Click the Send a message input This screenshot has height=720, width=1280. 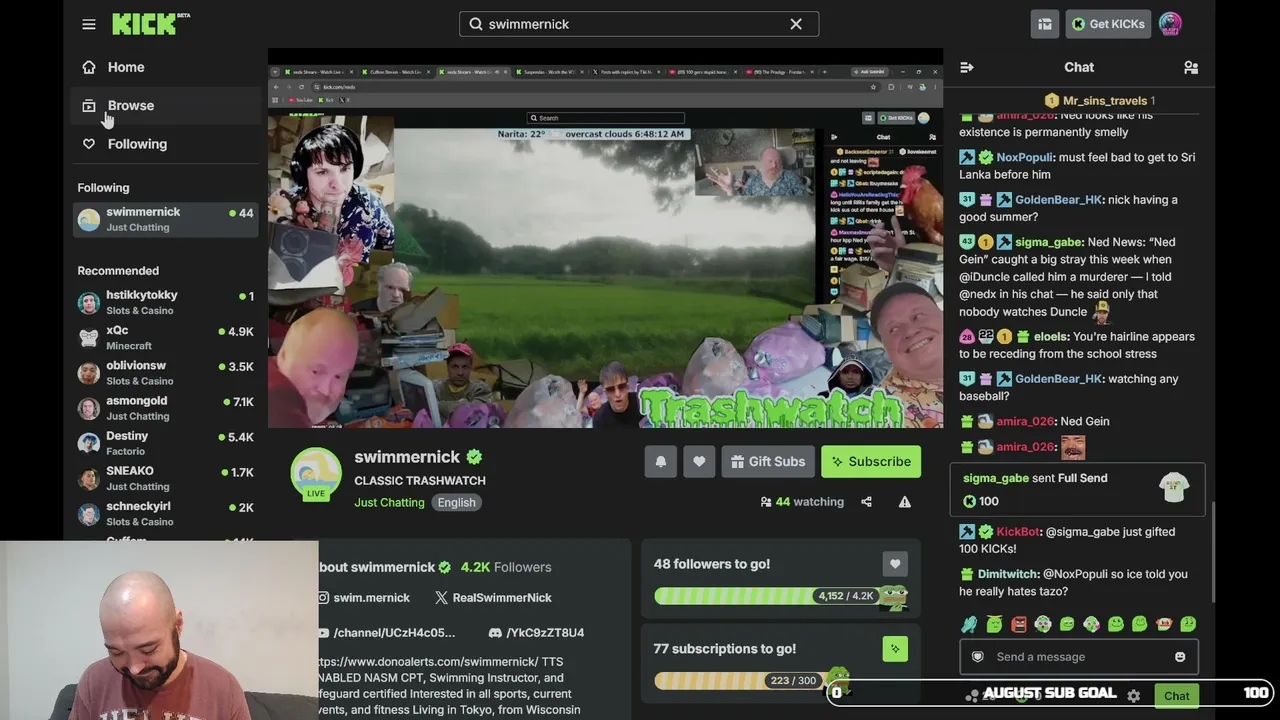1078,657
